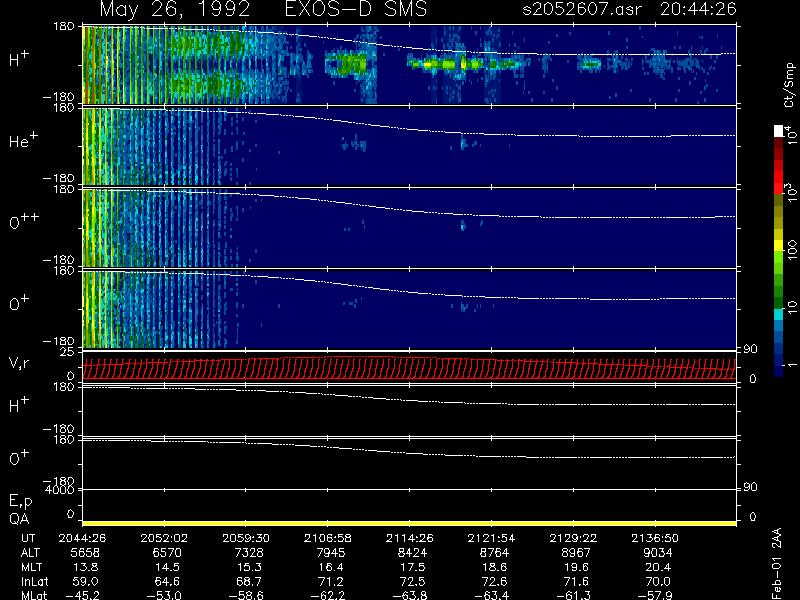Click the 10^3 label on color bar
Image resolution: width=800 pixels, height=600 pixels.
tap(791, 192)
